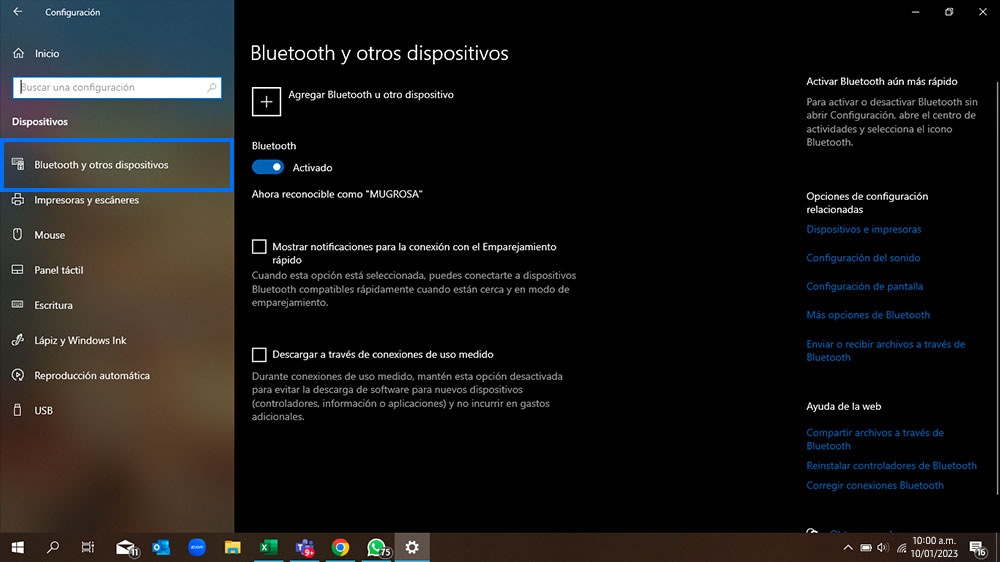Screen dimensions: 1000x562
Task: Open WhatsApp from the taskbar
Action: click(x=376, y=547)
